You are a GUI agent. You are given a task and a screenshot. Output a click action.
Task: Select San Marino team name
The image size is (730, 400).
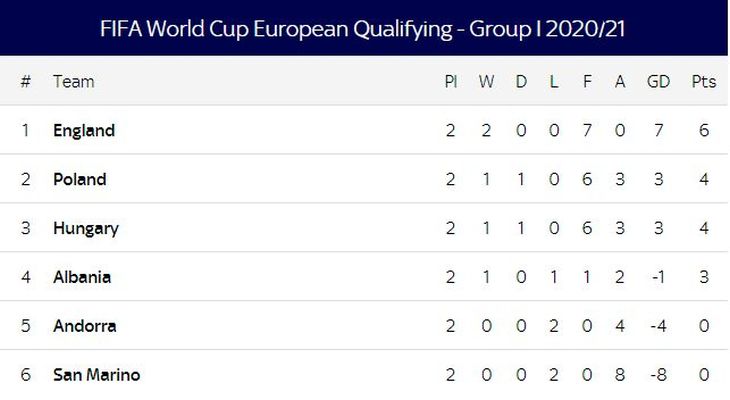click(96, 375)
